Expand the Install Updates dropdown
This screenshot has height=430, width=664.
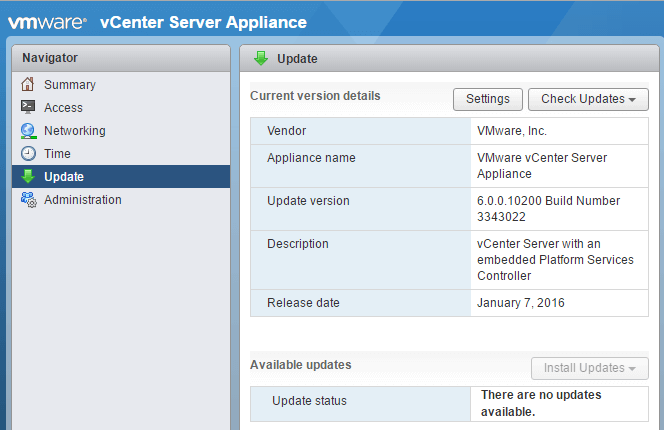pyautogui.click(x=589, y=368)
